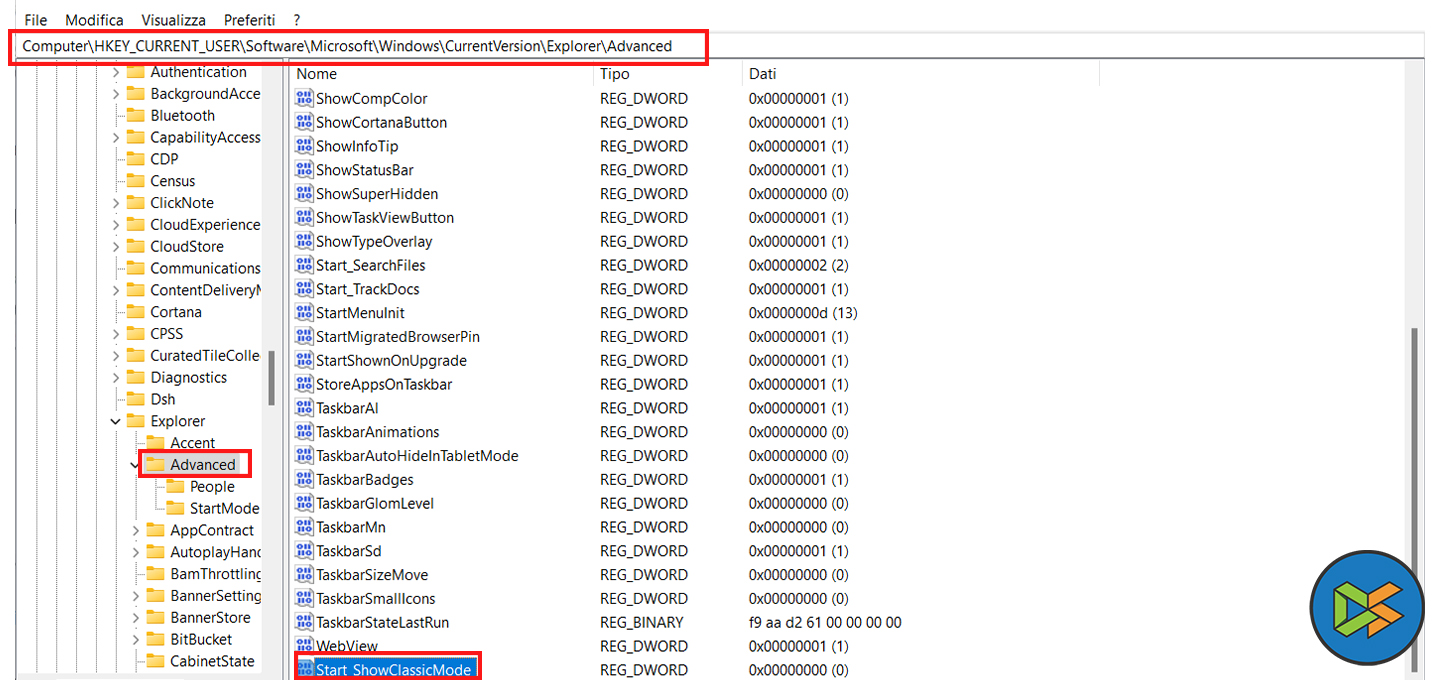Click the Start_SearchFiles value icon
The height and width of the screenshot is (680, 1440).
pyautogui.click(x=304, y=265)
